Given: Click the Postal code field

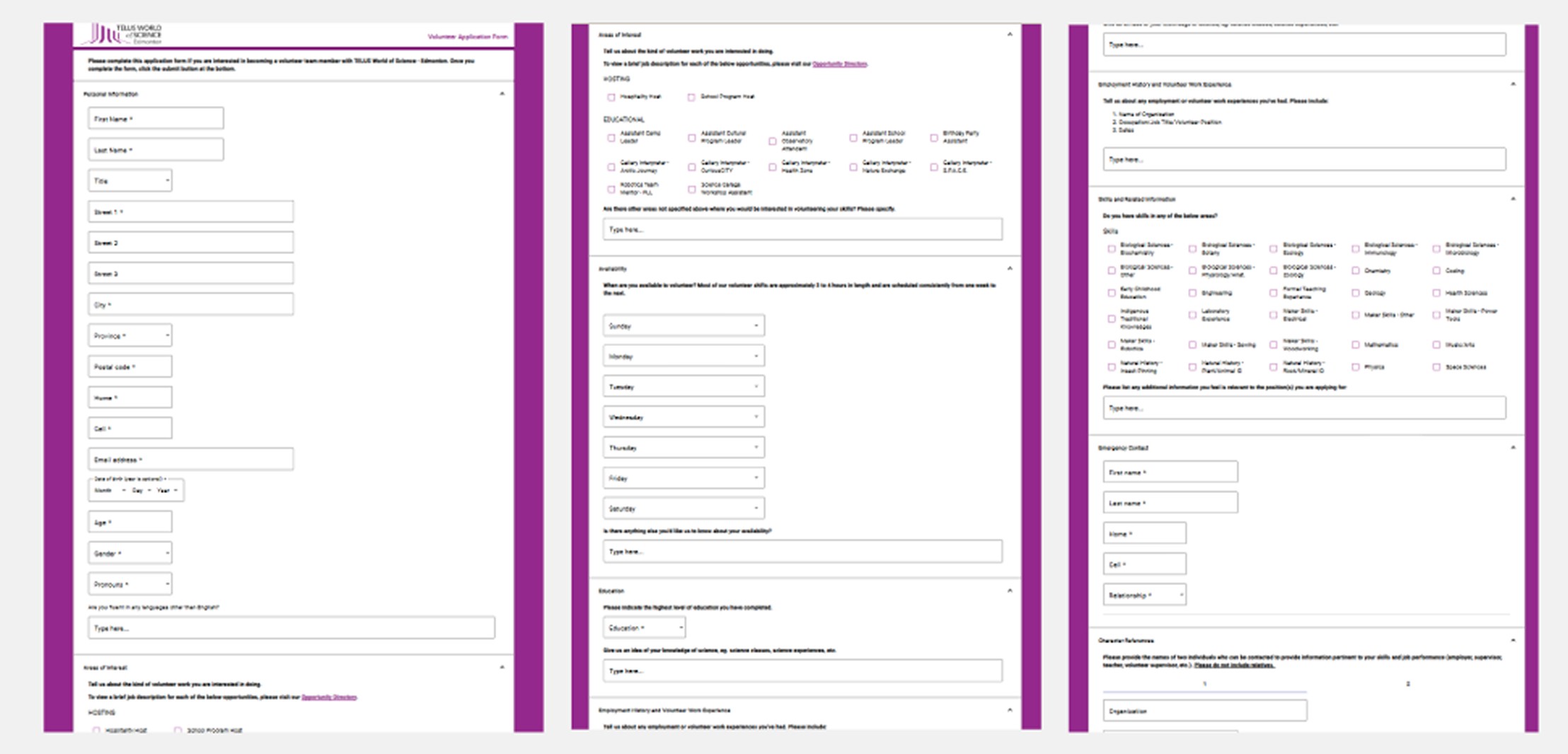Looking at the screenshot, I should (130, 367).
